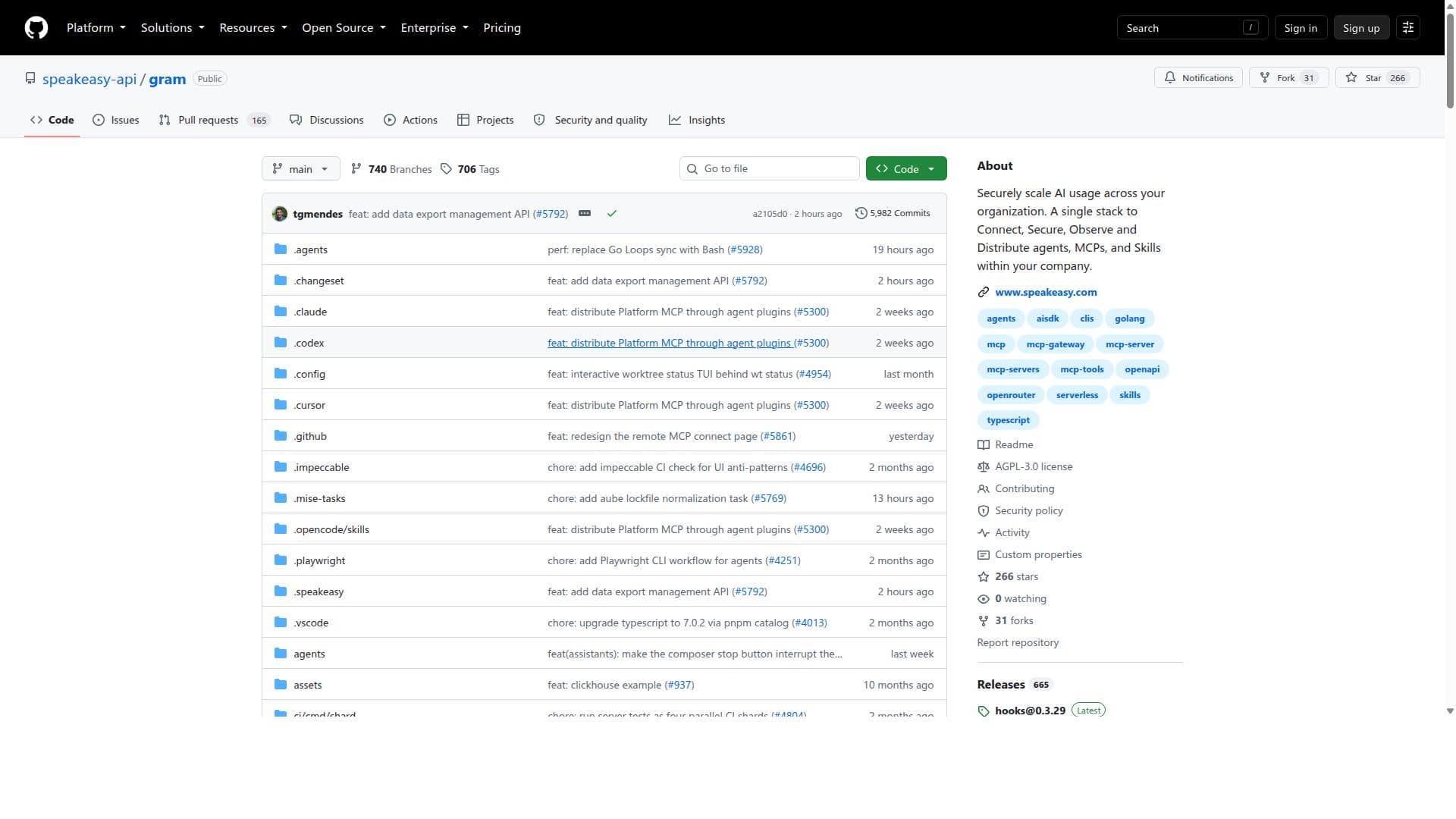Screen dimensions: 1456x819
Task: Click the tag icon beside hooks@0.3.29
Action: [x=984, y=711]
